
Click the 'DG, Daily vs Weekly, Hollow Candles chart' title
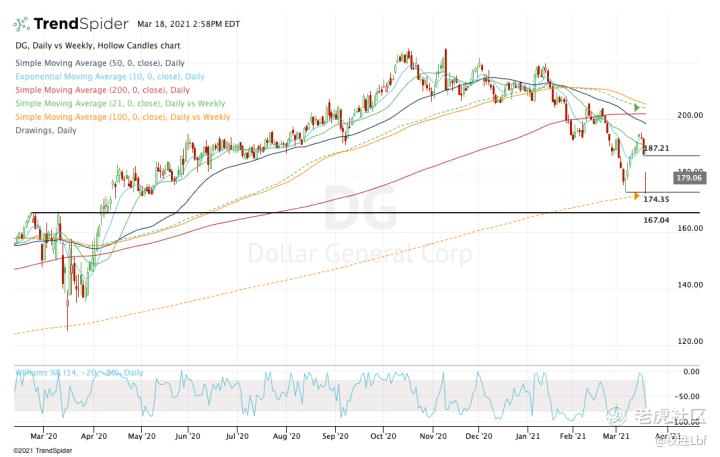98,45
